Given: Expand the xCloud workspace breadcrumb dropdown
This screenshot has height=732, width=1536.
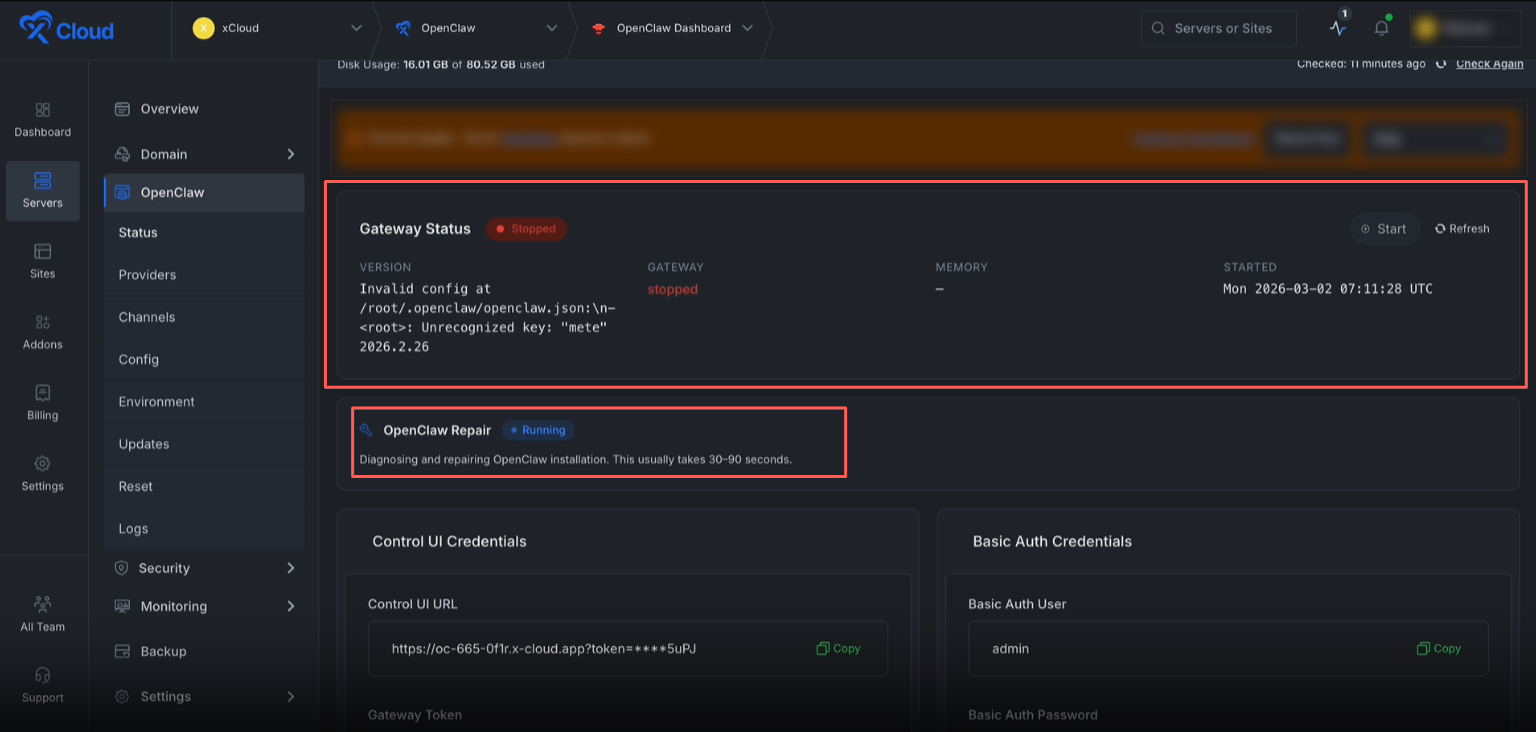Looking at the screenshot, I should click(x=355, y=28).
